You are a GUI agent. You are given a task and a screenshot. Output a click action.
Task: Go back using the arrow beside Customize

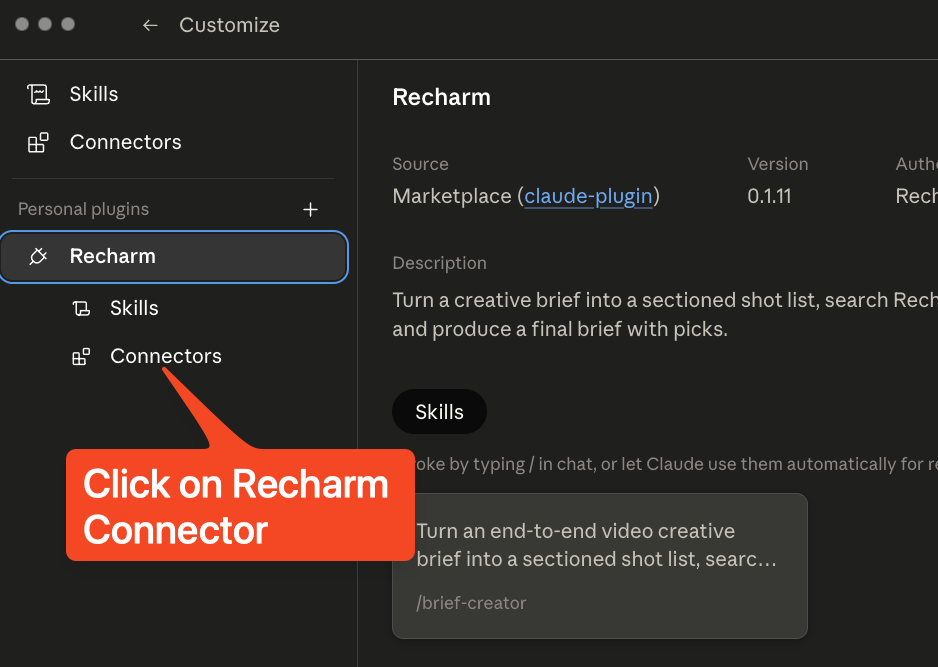(x=150, y=25)
